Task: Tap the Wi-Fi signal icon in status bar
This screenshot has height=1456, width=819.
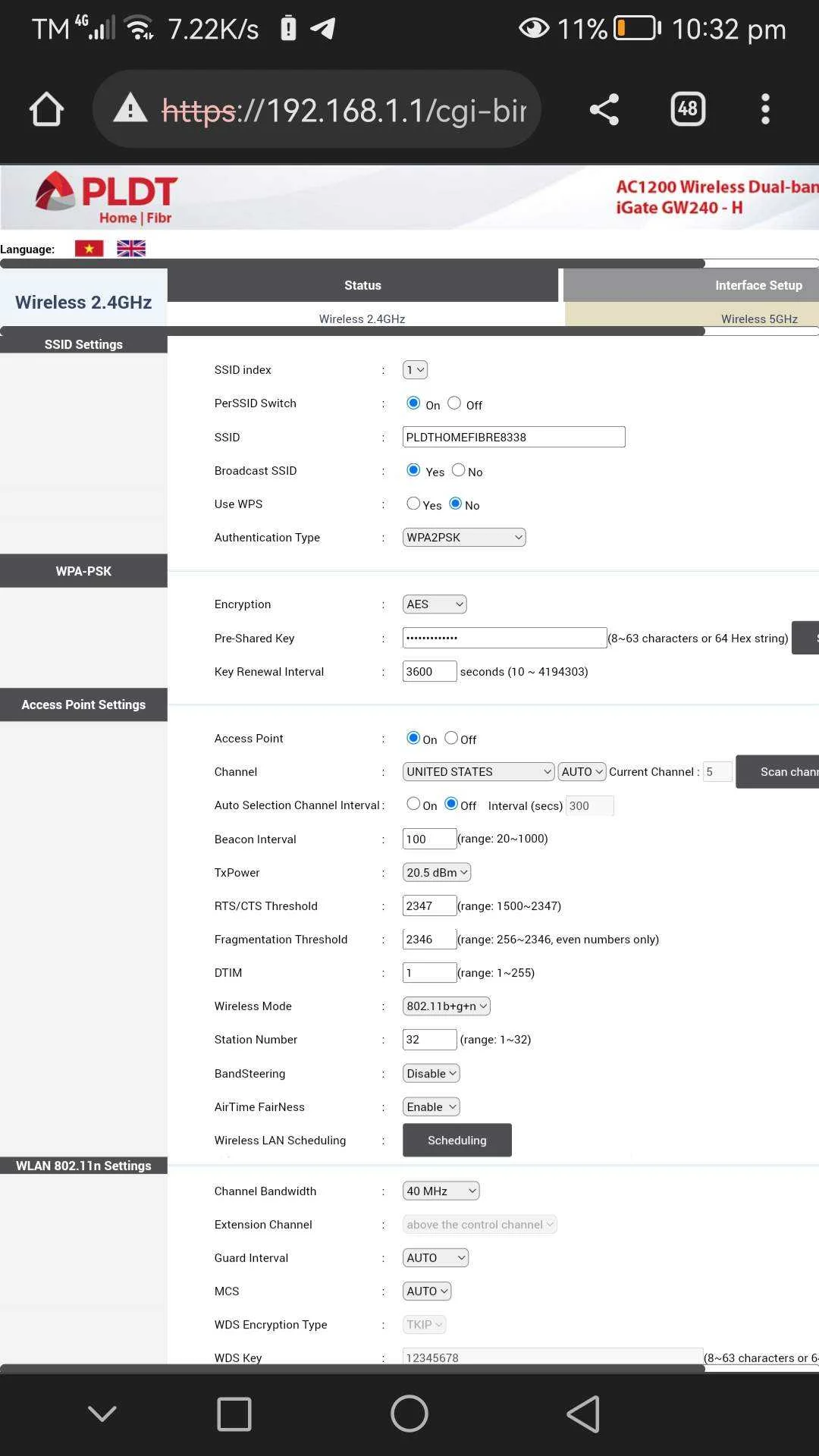Action: click(x=140, y=29)
